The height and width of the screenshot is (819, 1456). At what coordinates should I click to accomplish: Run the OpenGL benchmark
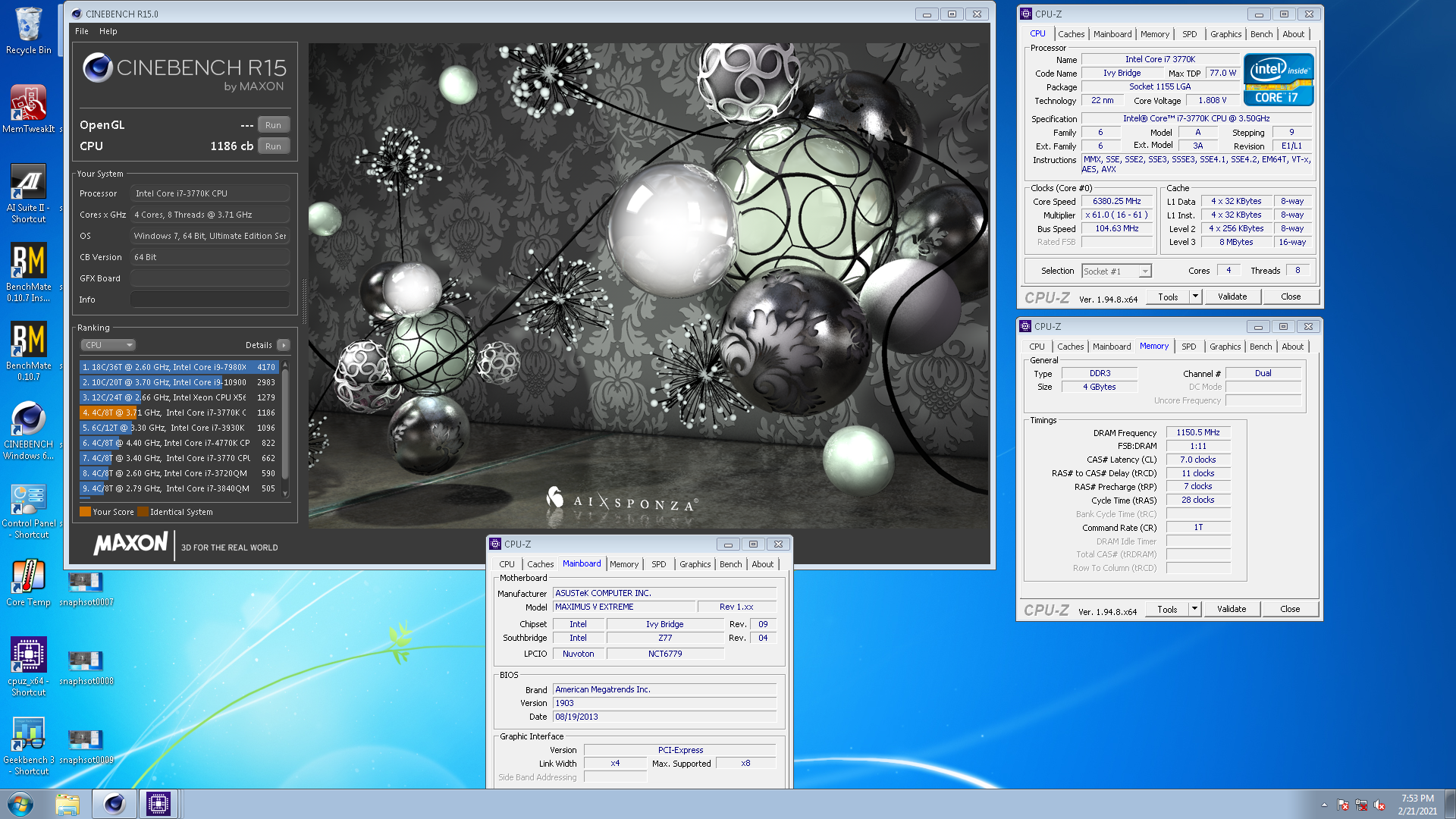point(274,125)
